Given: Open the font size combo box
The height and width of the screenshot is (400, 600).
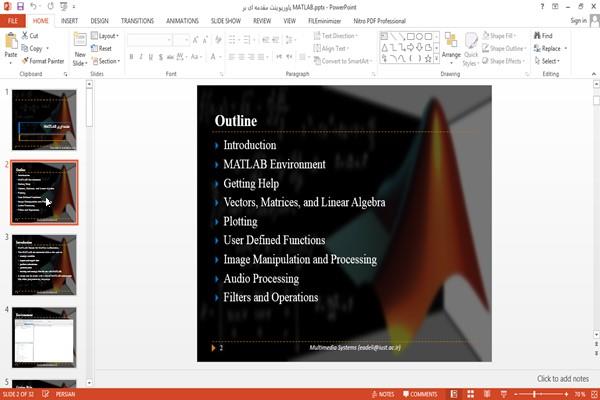Looking at the screenshot, I should (181, 40).
